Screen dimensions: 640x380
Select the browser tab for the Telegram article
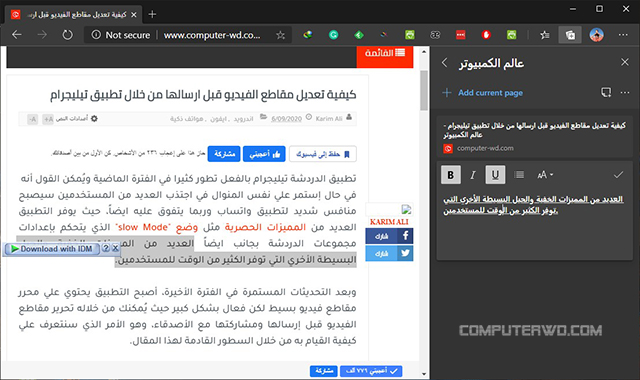coord(73,15)
